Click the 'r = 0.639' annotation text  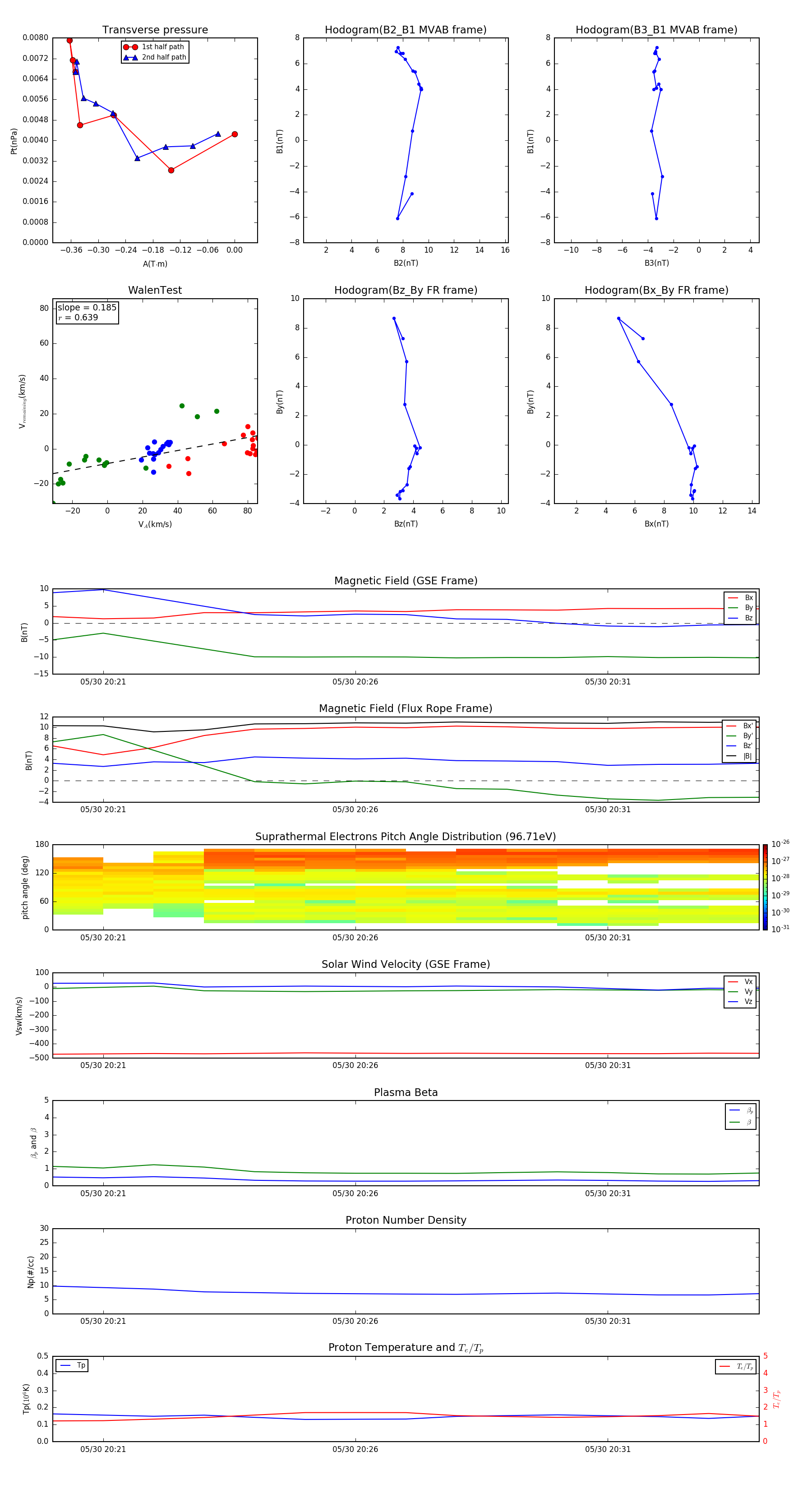coord(78,317)
